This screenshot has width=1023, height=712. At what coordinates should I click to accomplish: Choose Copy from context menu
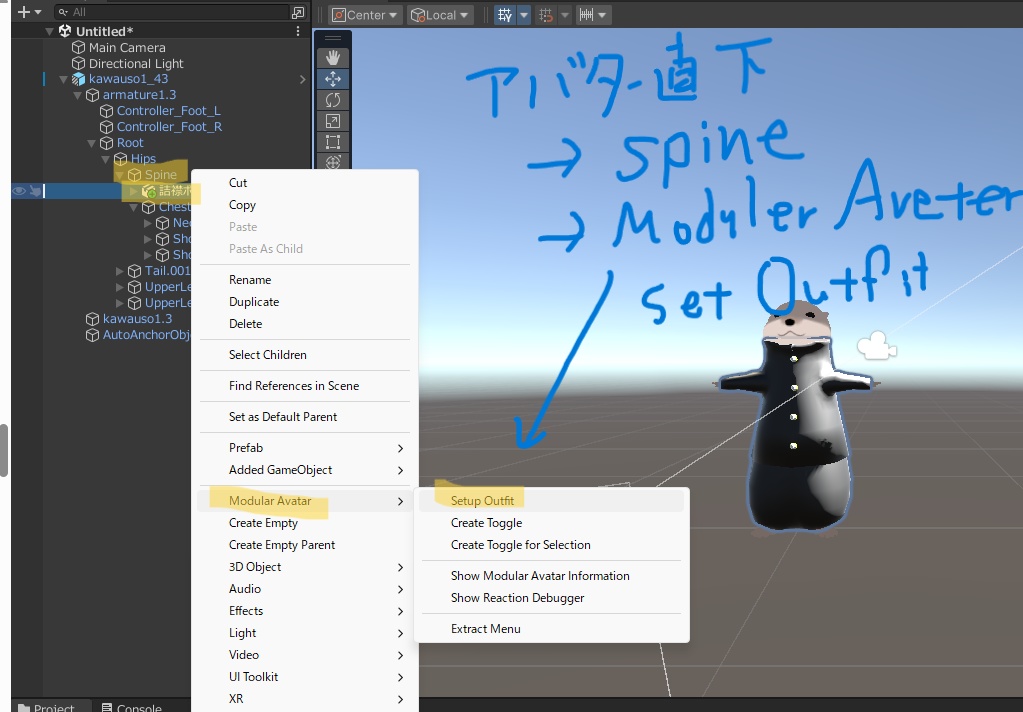[x=242, y=205]
